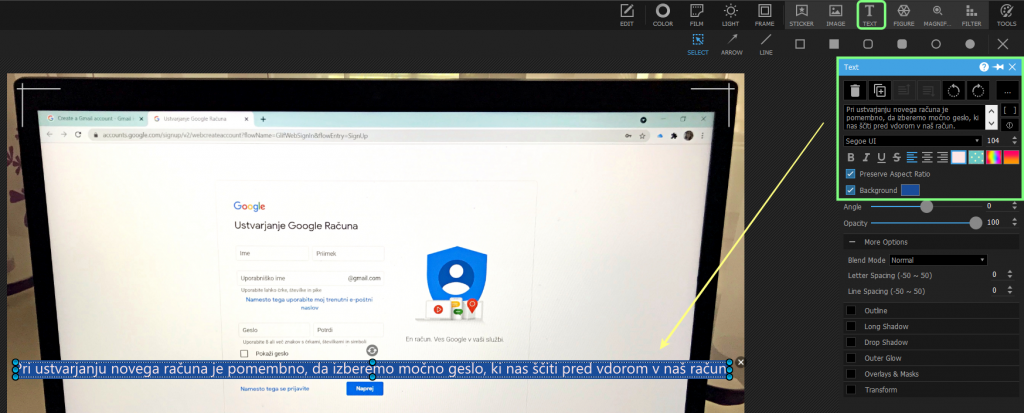
Task: Open the three-dots more menu
Action: coord(1008,91)
